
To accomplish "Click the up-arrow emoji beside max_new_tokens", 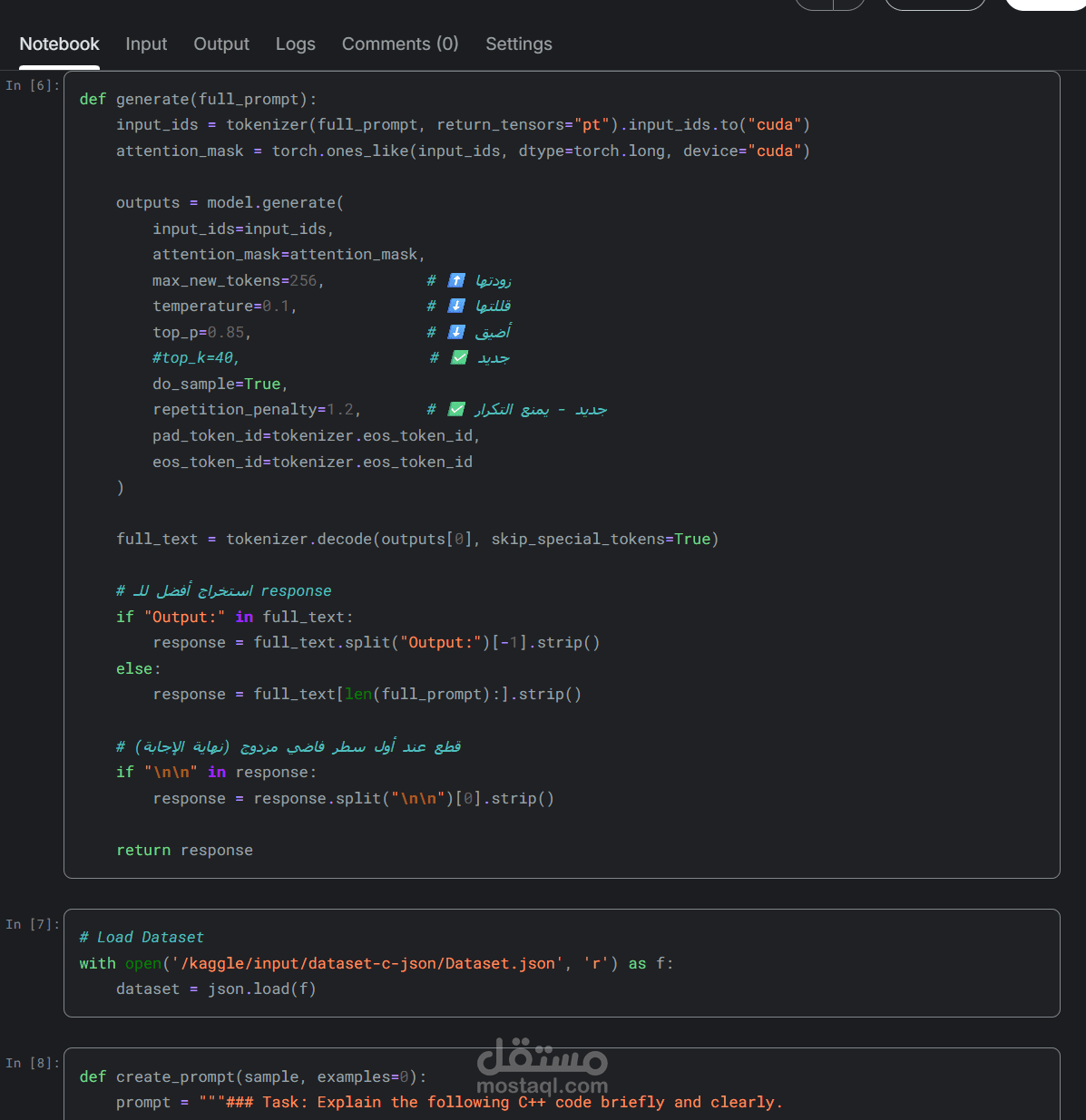I will pos(456,280).
